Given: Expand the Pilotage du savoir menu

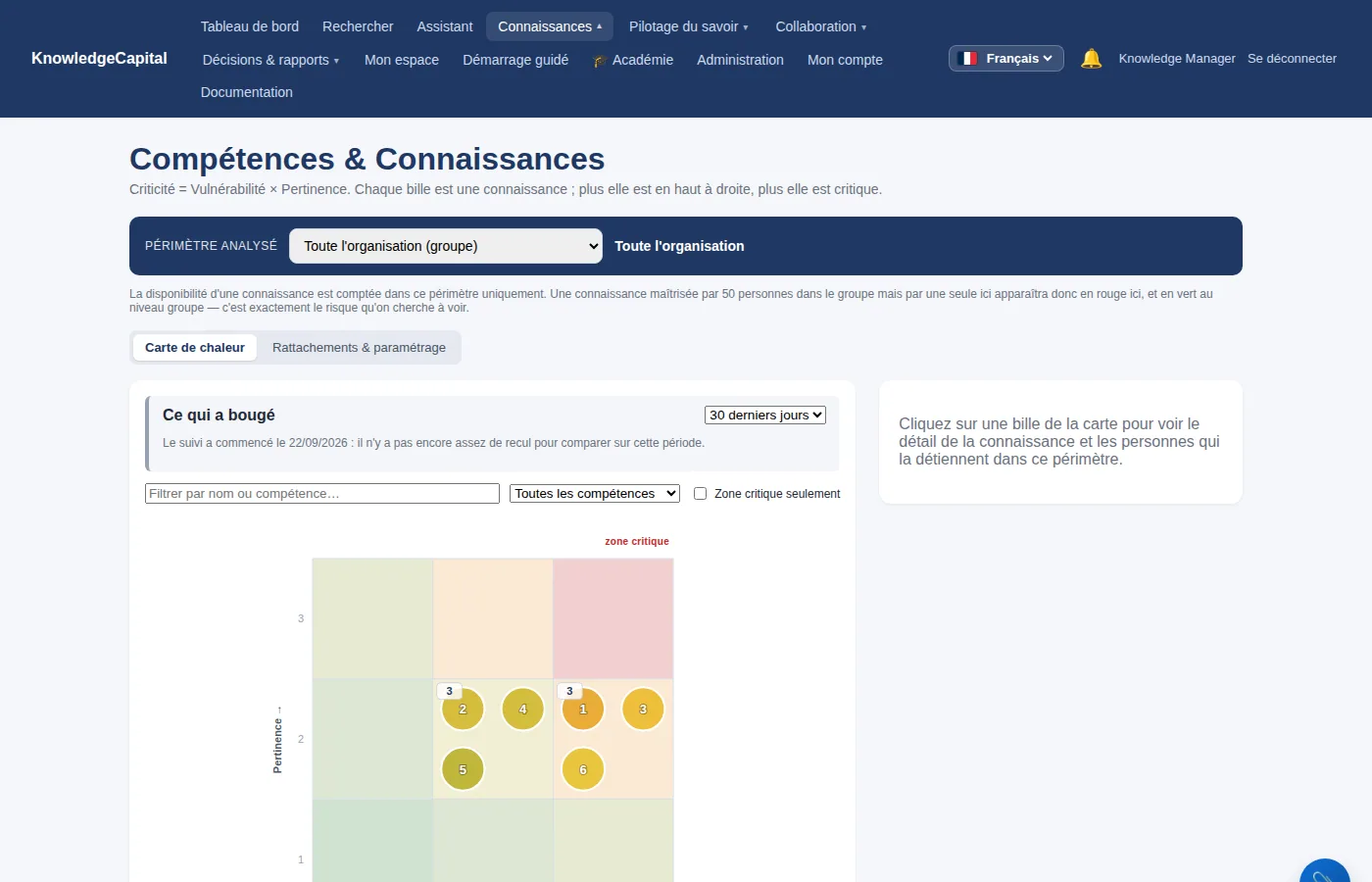Looking at the screenshot, I should (x=689, y=26).
